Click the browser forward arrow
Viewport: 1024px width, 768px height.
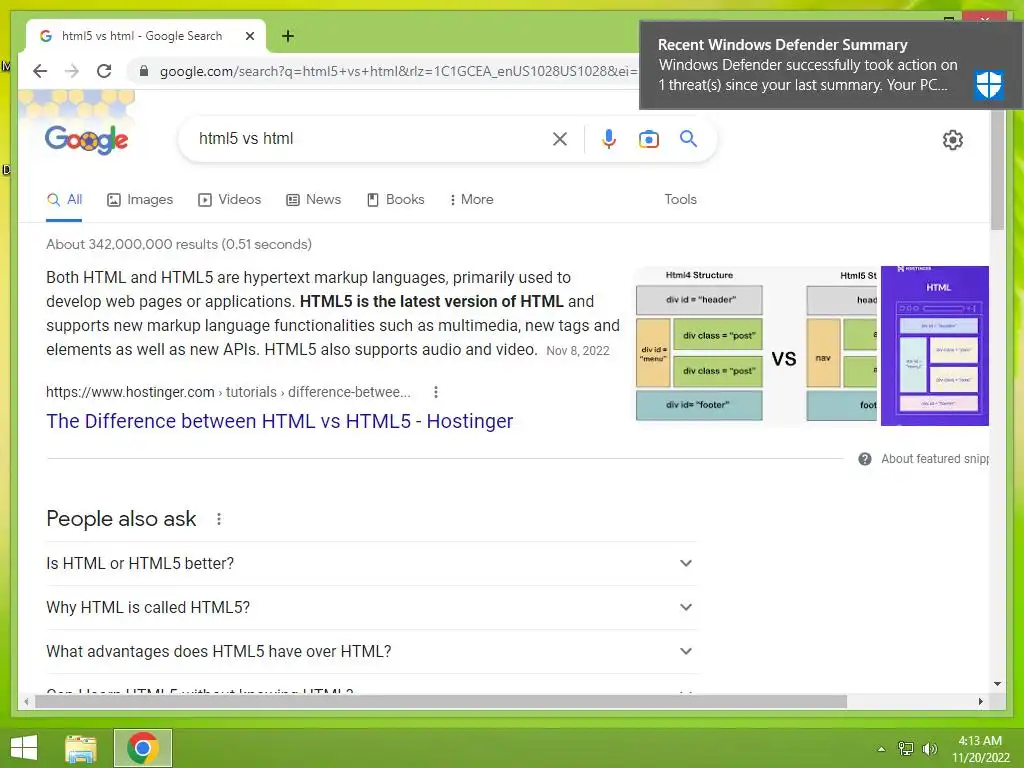pyautogui.click(x=72, y=71)
